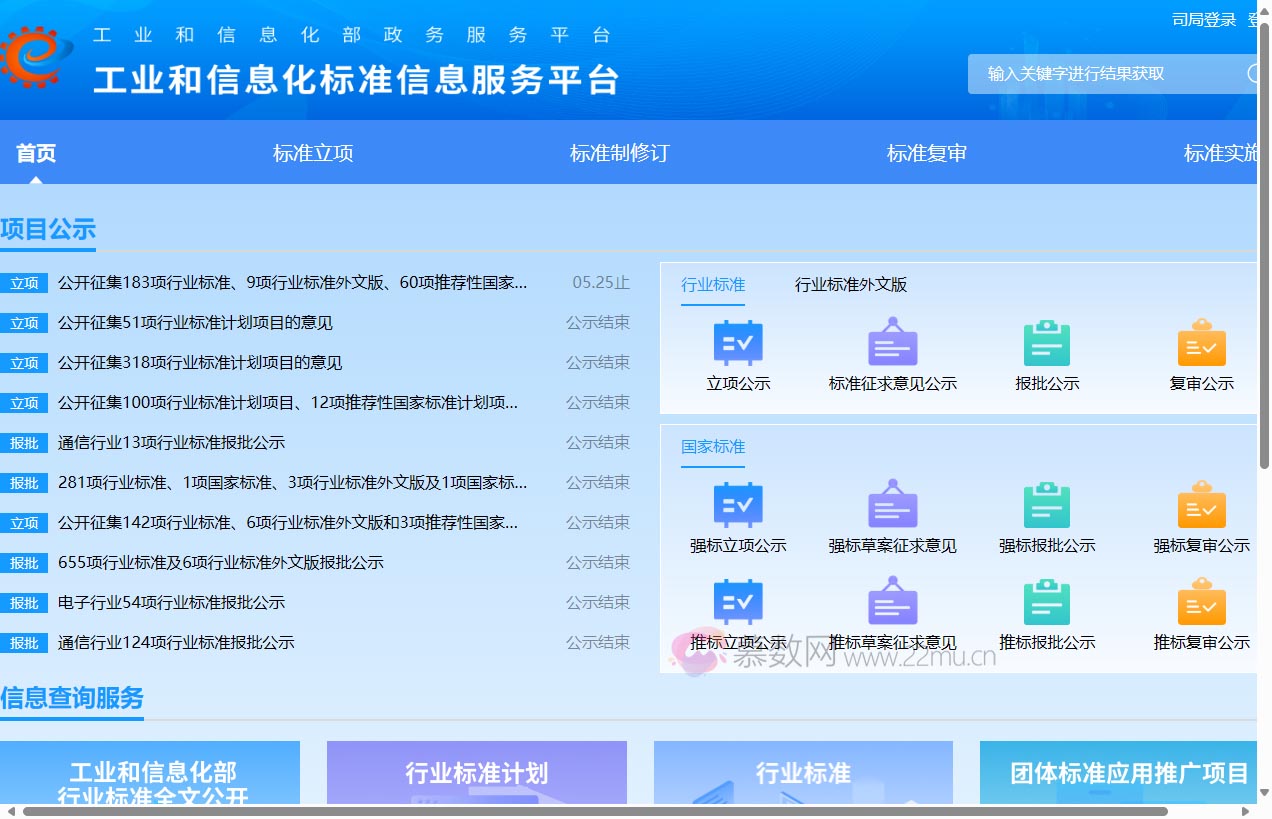1272x819 pixels.
Task: Open 复审公示 via its yellow icon
Action: pos(1201,340)
